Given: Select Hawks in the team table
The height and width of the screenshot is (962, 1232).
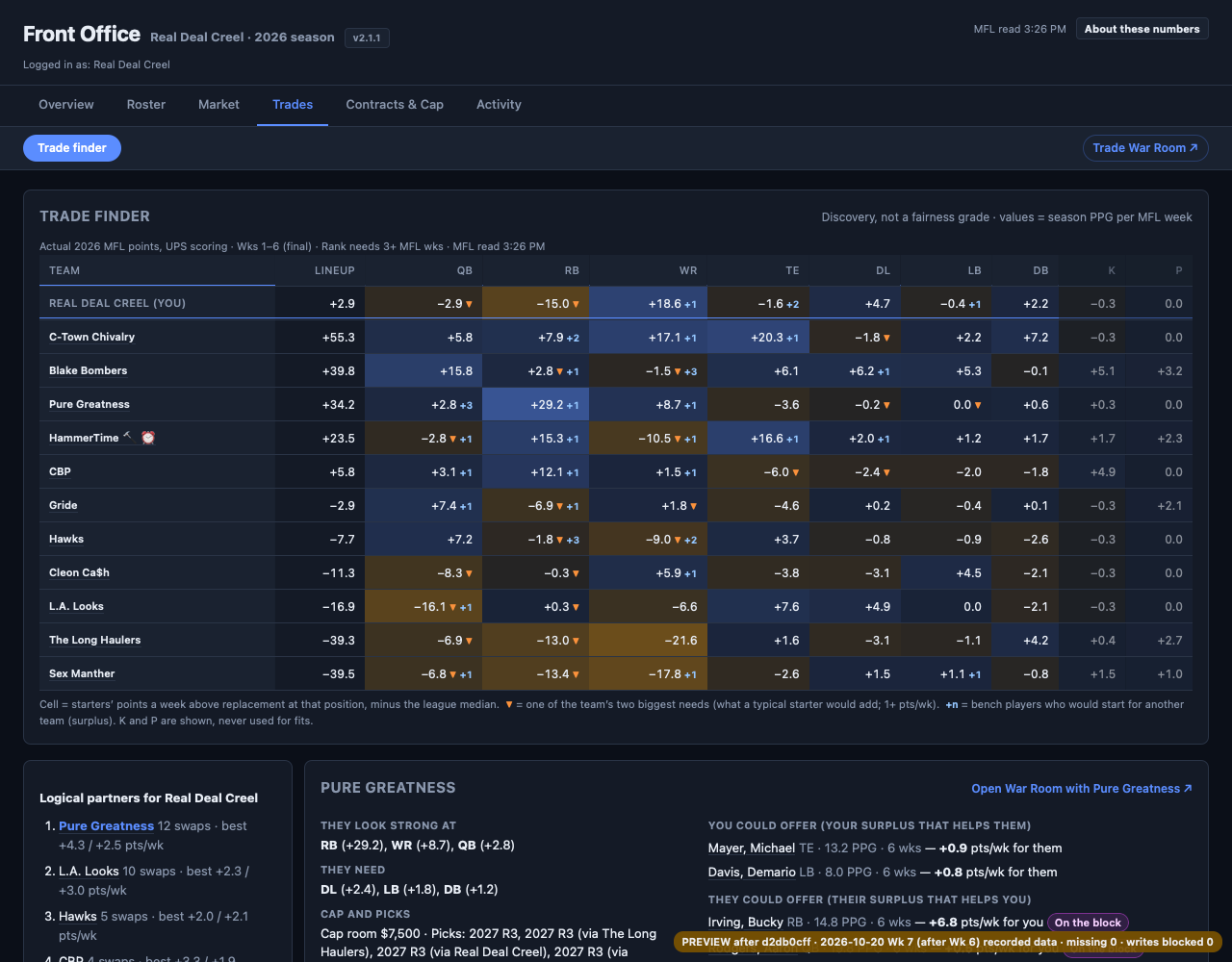Looking at the screenshot, I should tap(66, 539).
